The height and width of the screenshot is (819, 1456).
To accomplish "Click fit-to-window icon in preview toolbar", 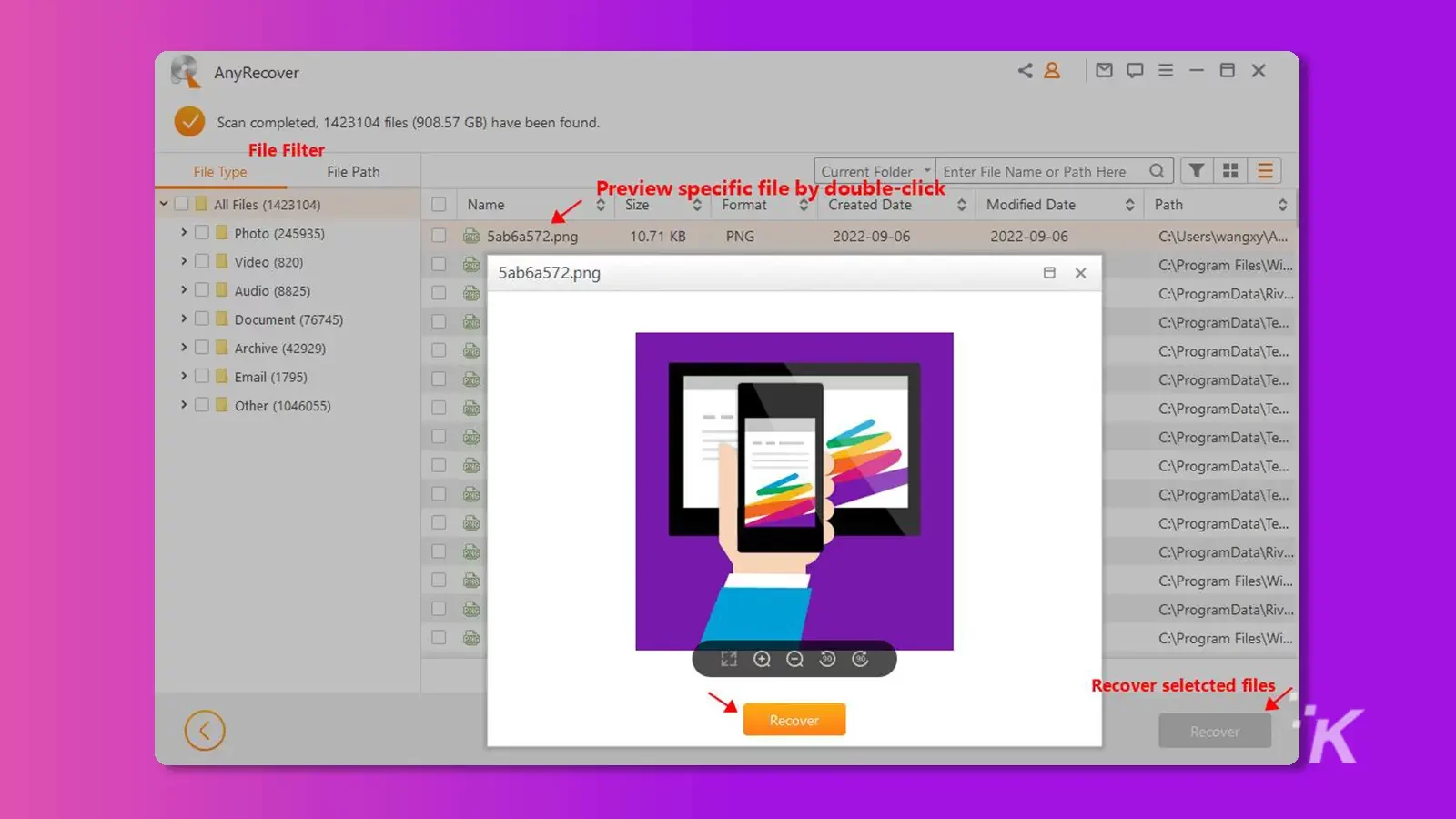I will click(729, 659).
